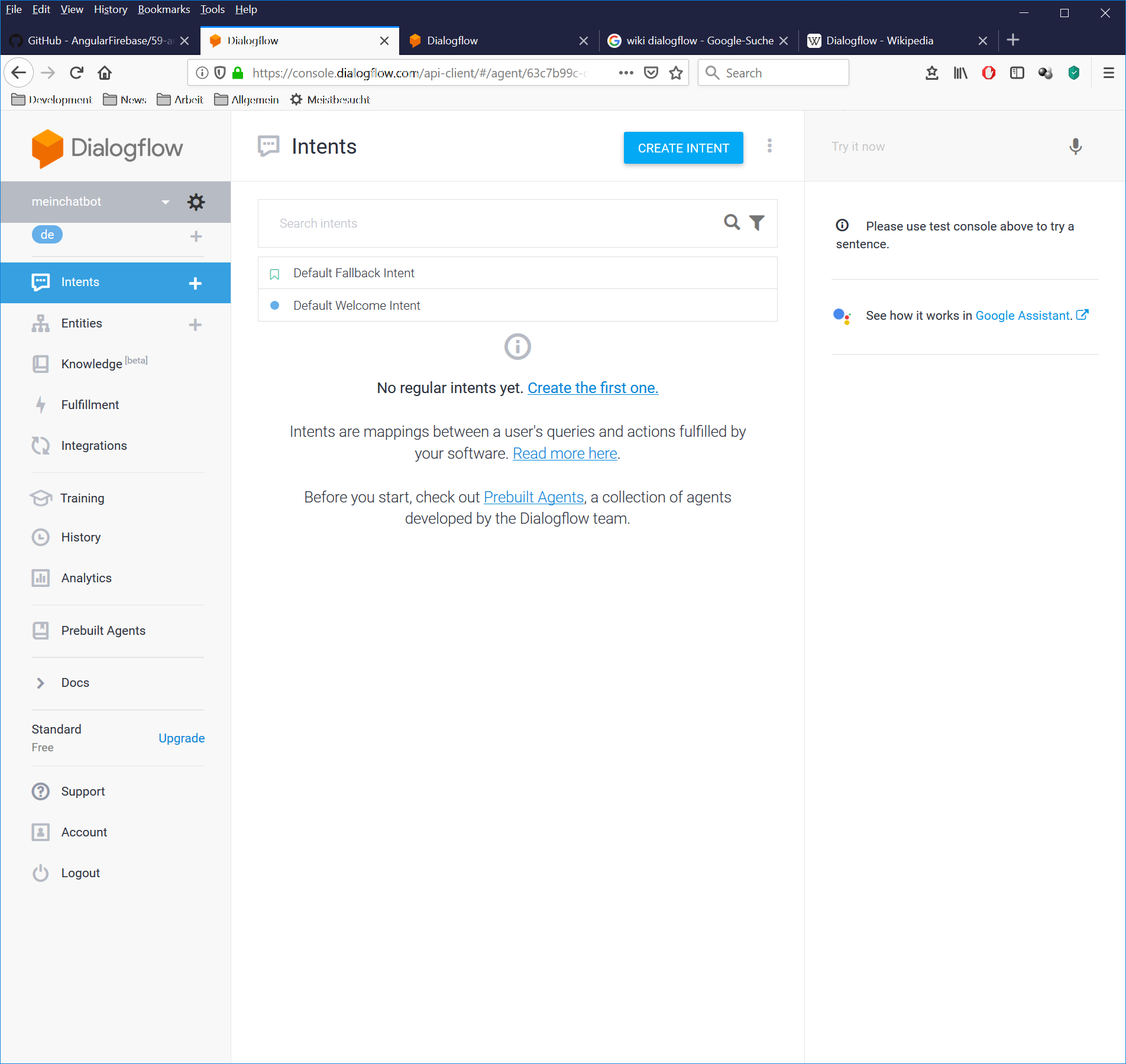Viewport: 1126px width, 1064px height.
Task: Open History in the Dialogflow sidebar
Action: (81, 537)
